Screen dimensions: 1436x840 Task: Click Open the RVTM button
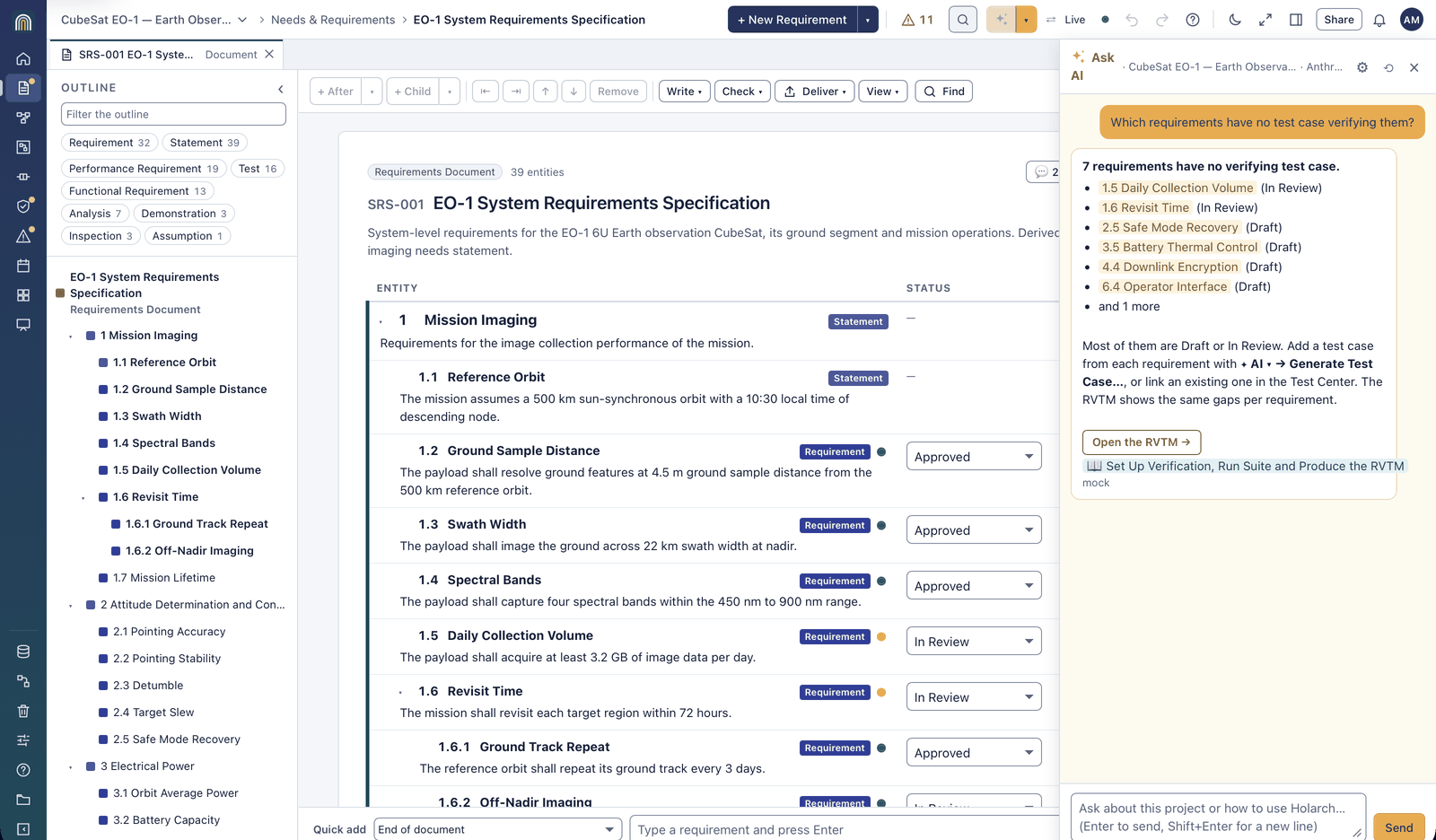point(1142,442)
